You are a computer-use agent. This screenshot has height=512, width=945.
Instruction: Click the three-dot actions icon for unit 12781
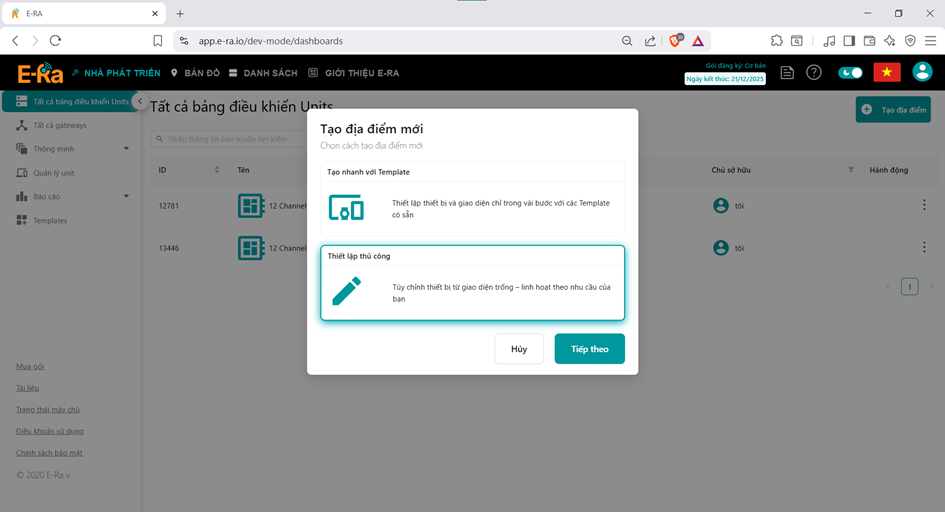pyautogui.click(x=923, y=205)
